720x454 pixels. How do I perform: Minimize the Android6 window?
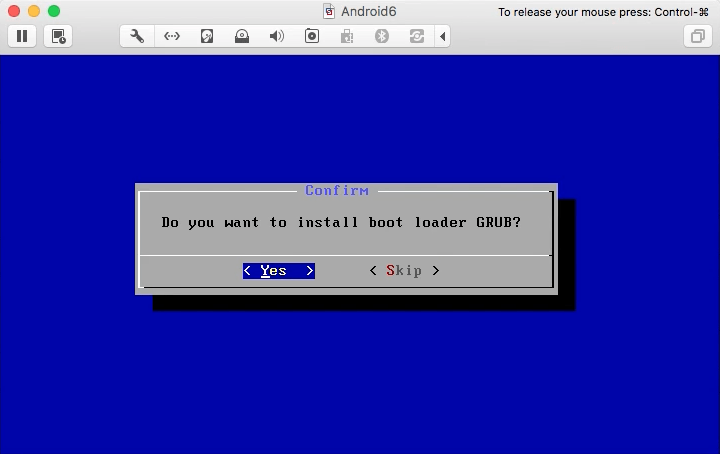34,11
